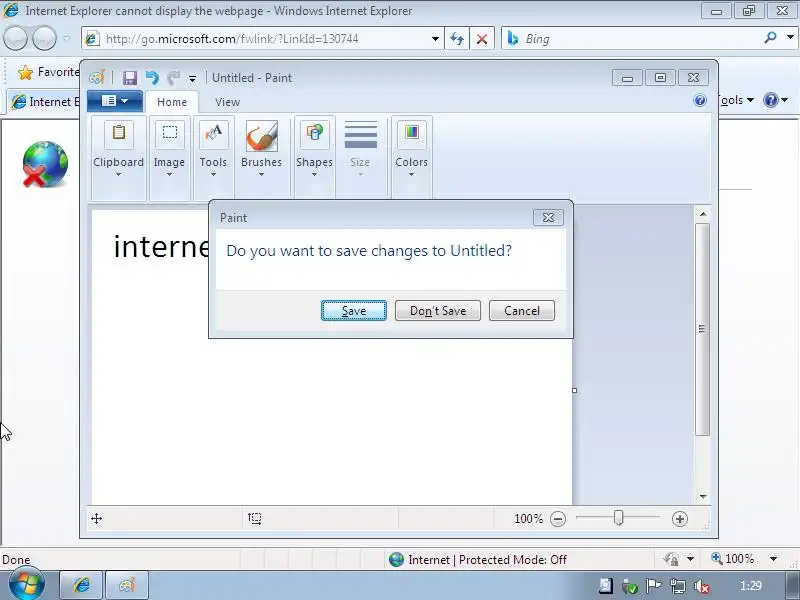Close the Paint save prompt dialog
Screen dimensions: 800x600
pos(548,217)
